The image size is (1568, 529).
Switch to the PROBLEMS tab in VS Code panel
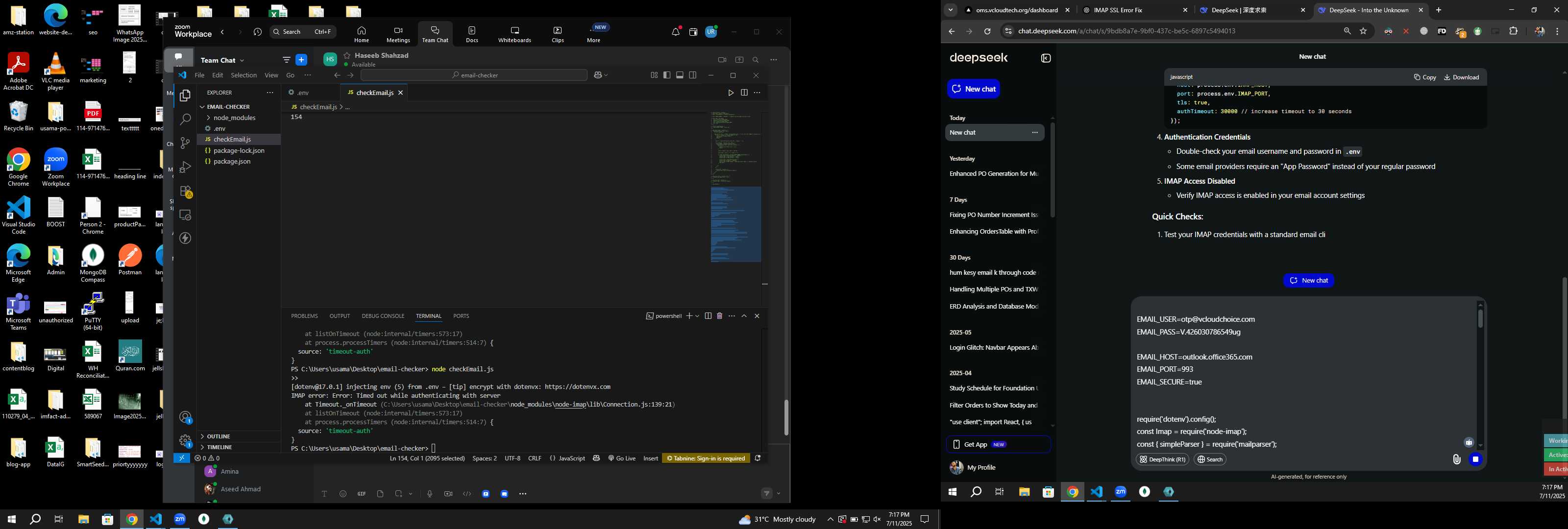304,316
